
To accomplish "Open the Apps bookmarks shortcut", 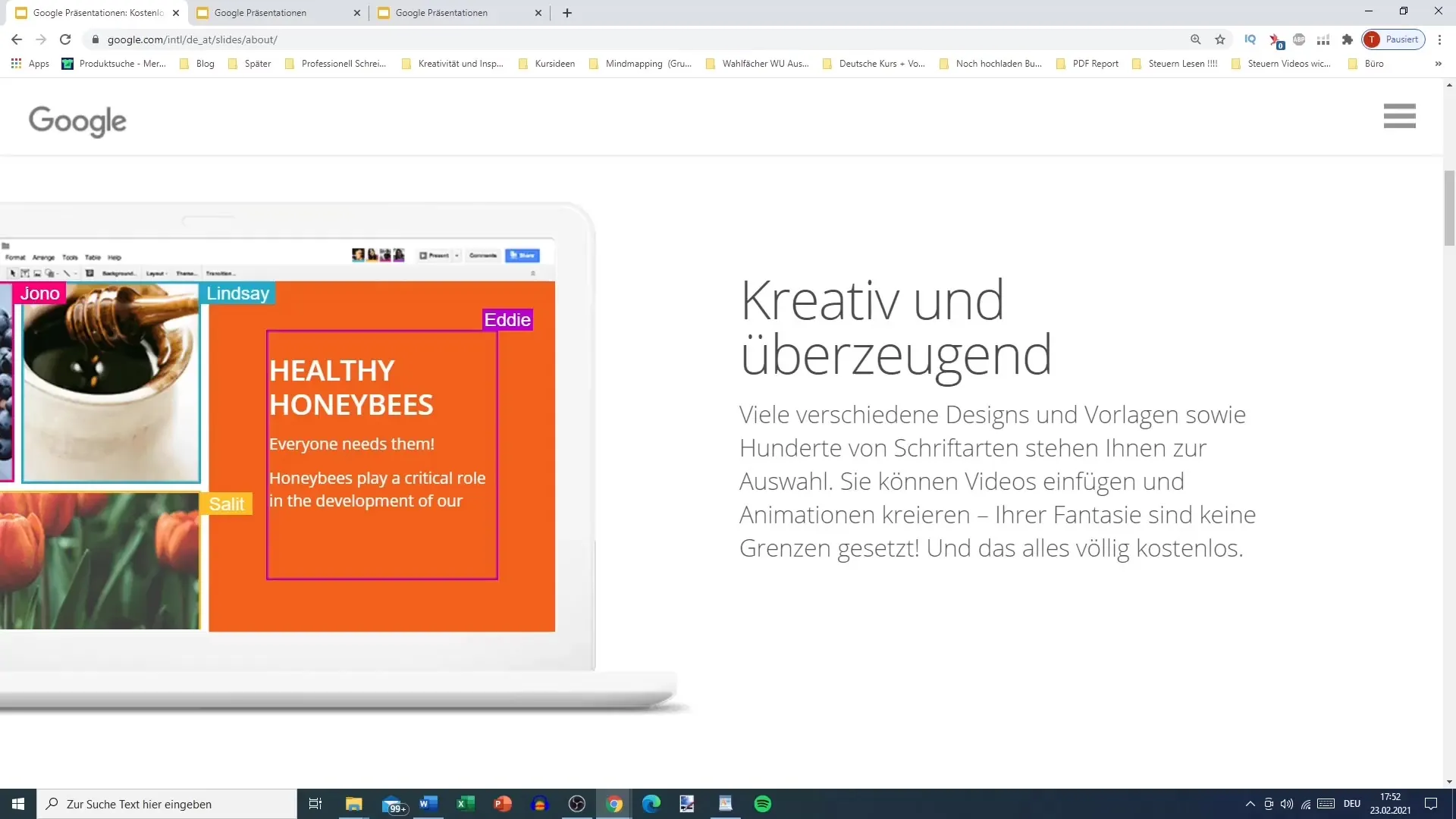I will click(x=30, y=64).
